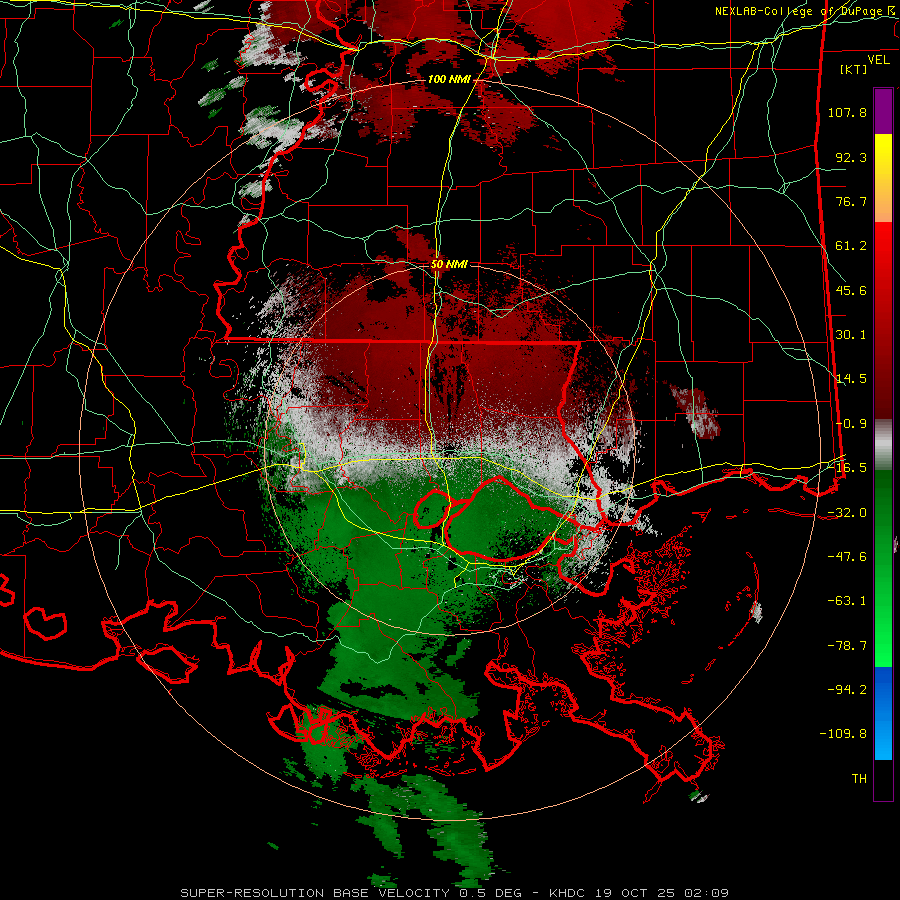The width and height of the screenshot is (900, 900).
Task: Click the 61.2 legend value
Action: pyautogui.click(x=851, y=246)
